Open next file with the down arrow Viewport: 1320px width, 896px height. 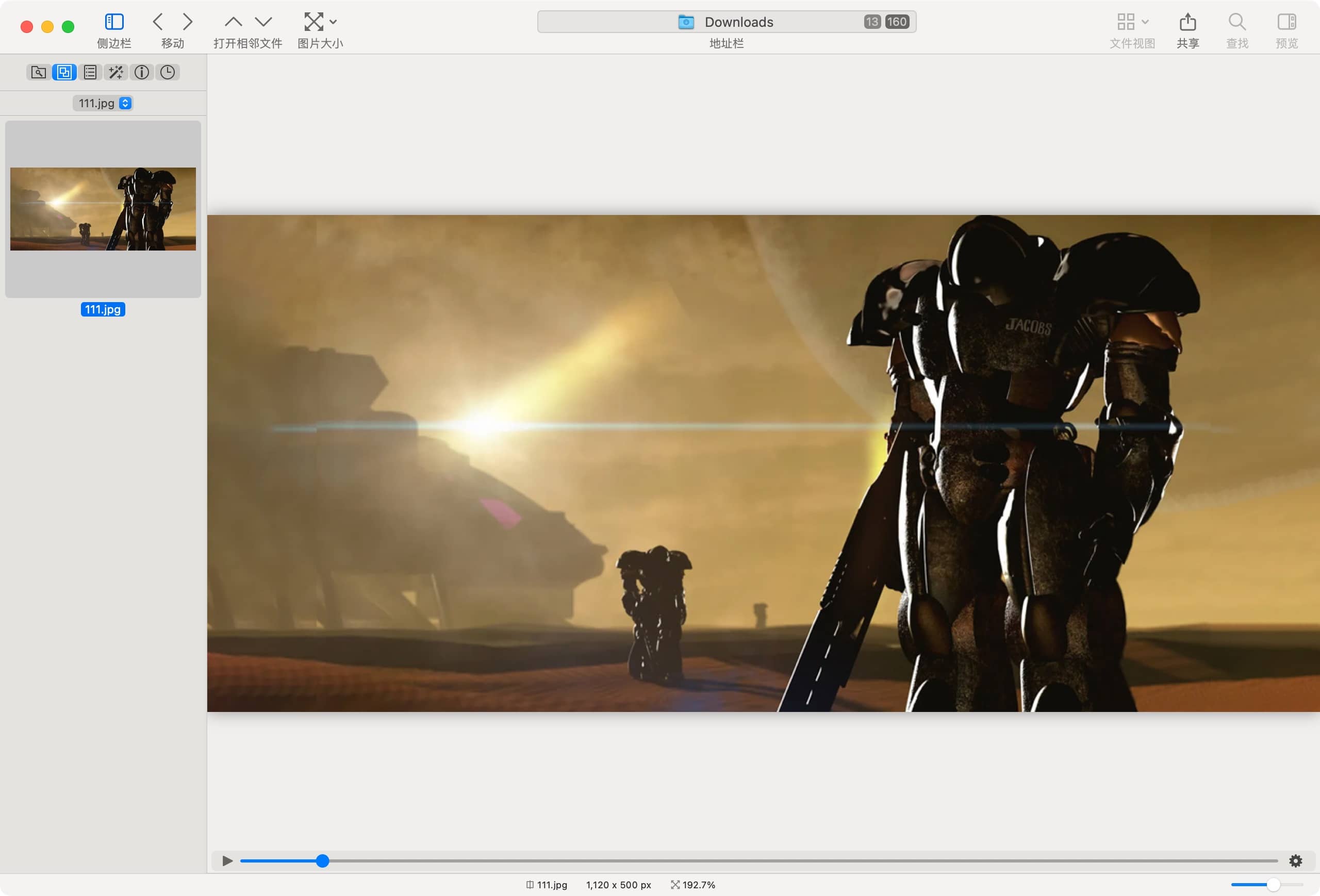pyautogui.click(x=263, y=22)
